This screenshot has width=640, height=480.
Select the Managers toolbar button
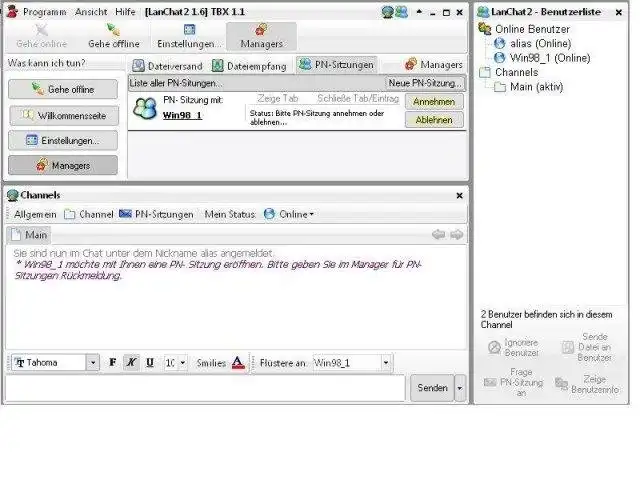(261, 36)
